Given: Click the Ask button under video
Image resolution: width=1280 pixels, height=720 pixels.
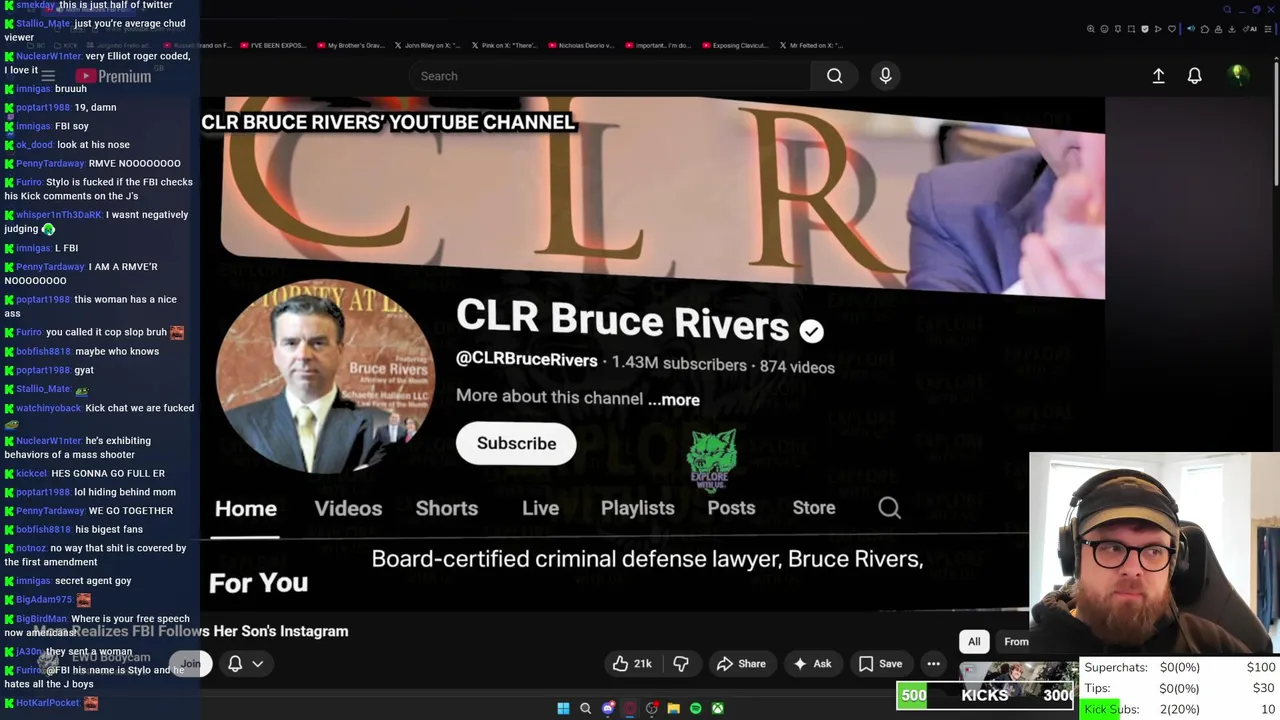Looking at the screenshot, I should (812, 663).
